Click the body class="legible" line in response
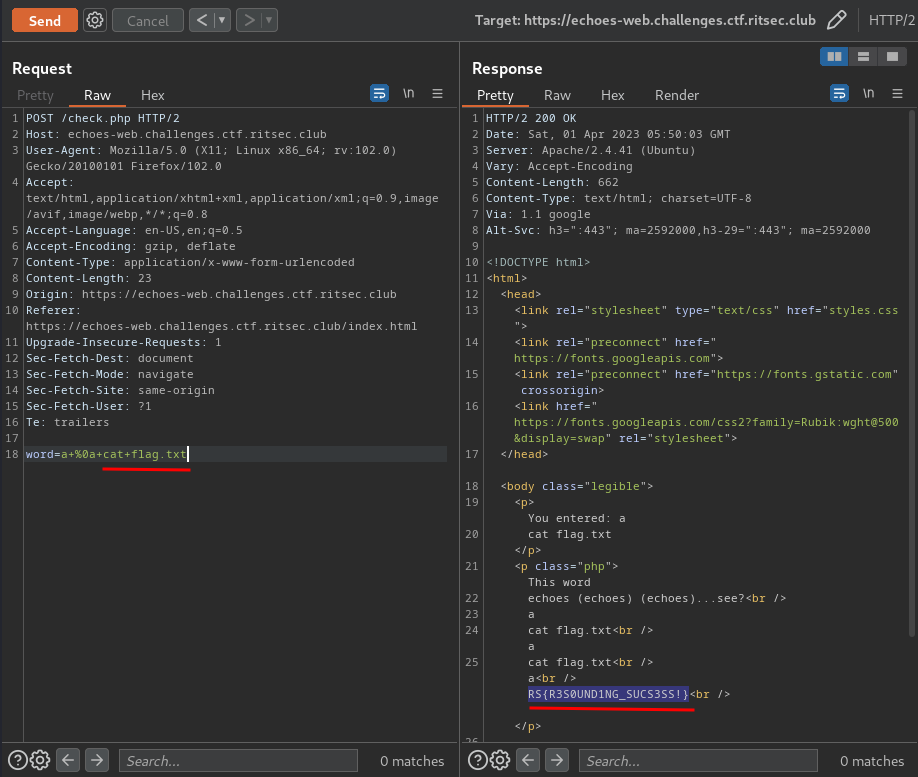The image size is (918, 777). tap(577, 486)
